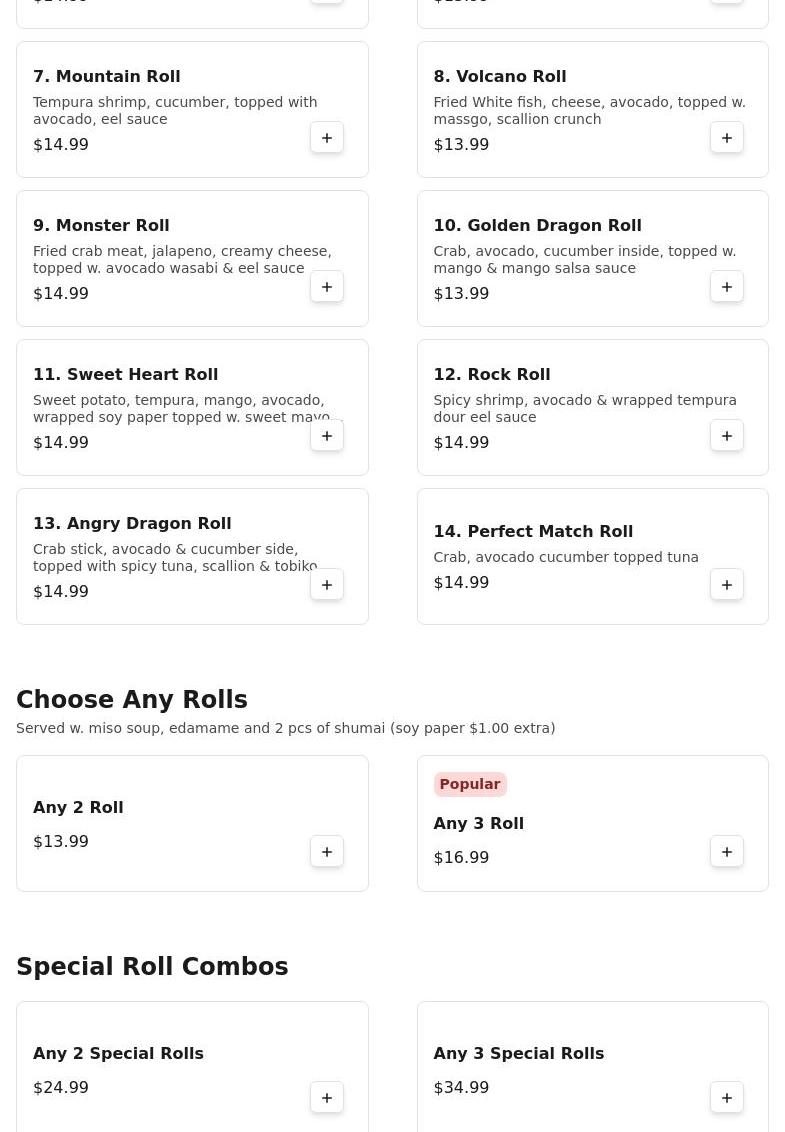This screenshot has width=785, height=1132.
Task: Add Any 2 Roll combo
Action: [327, 852]
